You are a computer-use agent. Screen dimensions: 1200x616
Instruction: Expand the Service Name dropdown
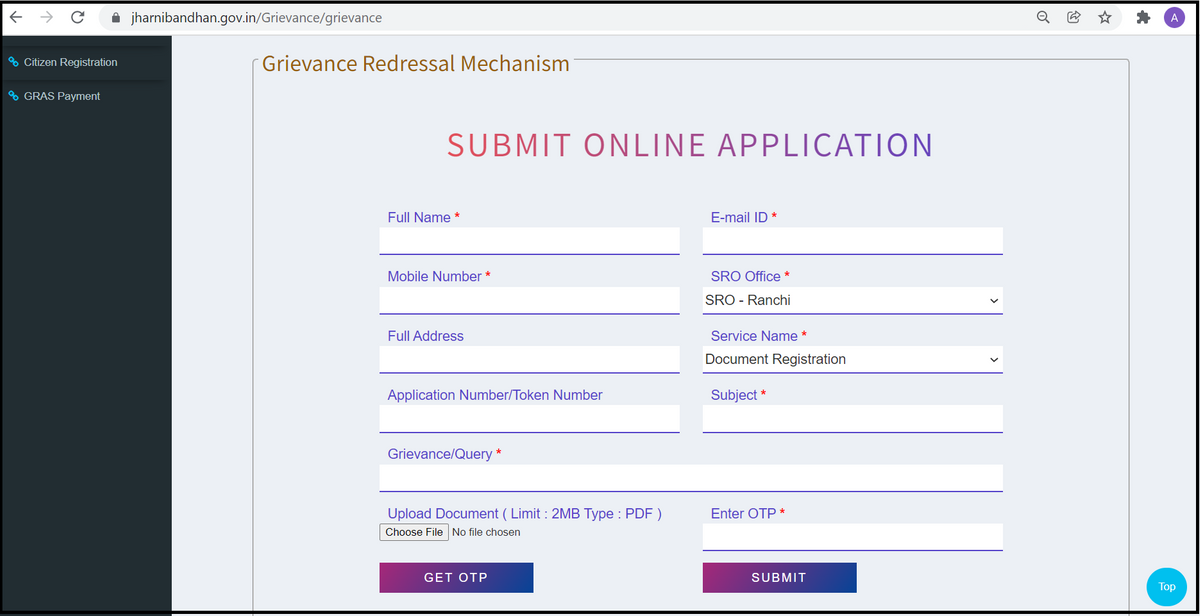(852, 359)
